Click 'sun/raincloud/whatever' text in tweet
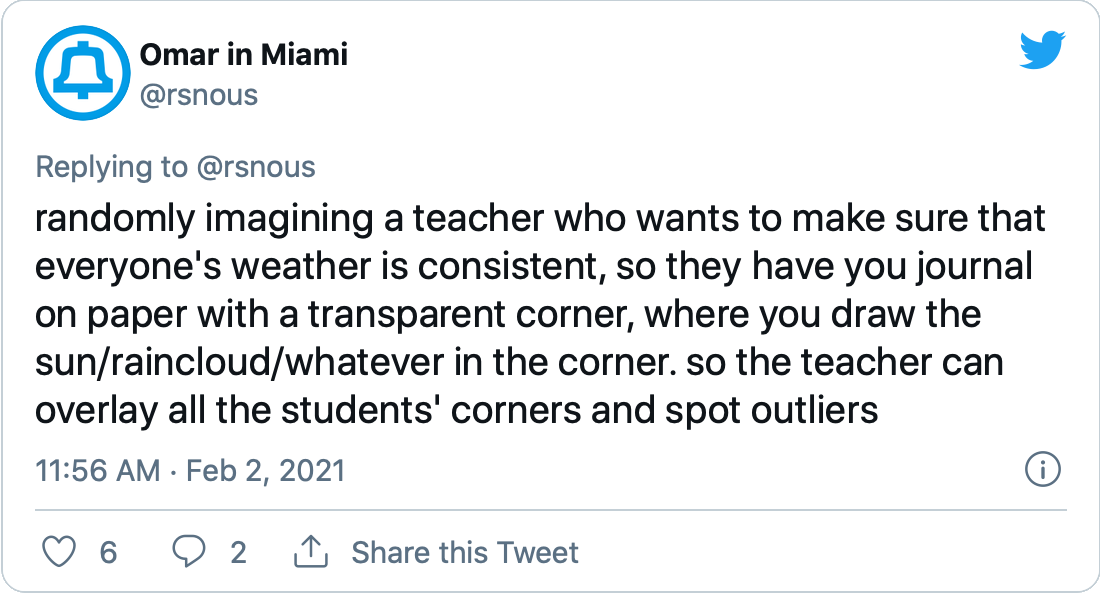Screen dimensions: 1100x596 click(239, 363)
